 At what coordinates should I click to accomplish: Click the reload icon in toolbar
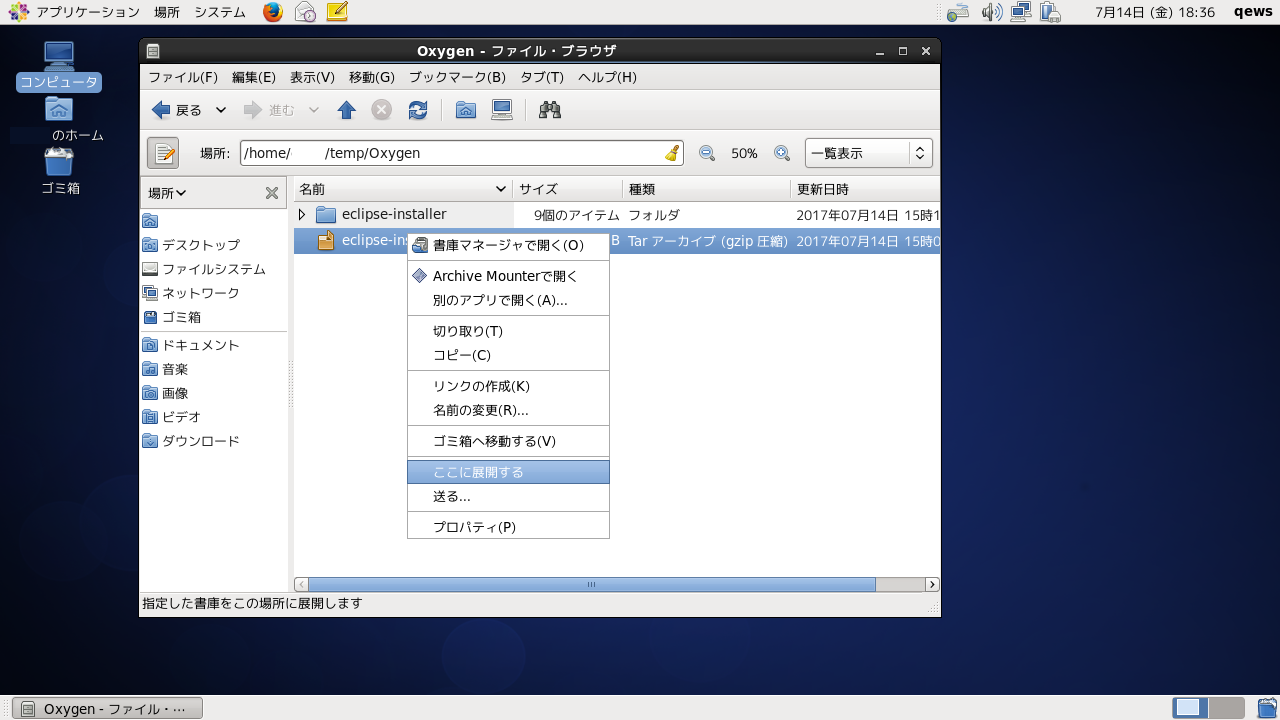[418, 110]
